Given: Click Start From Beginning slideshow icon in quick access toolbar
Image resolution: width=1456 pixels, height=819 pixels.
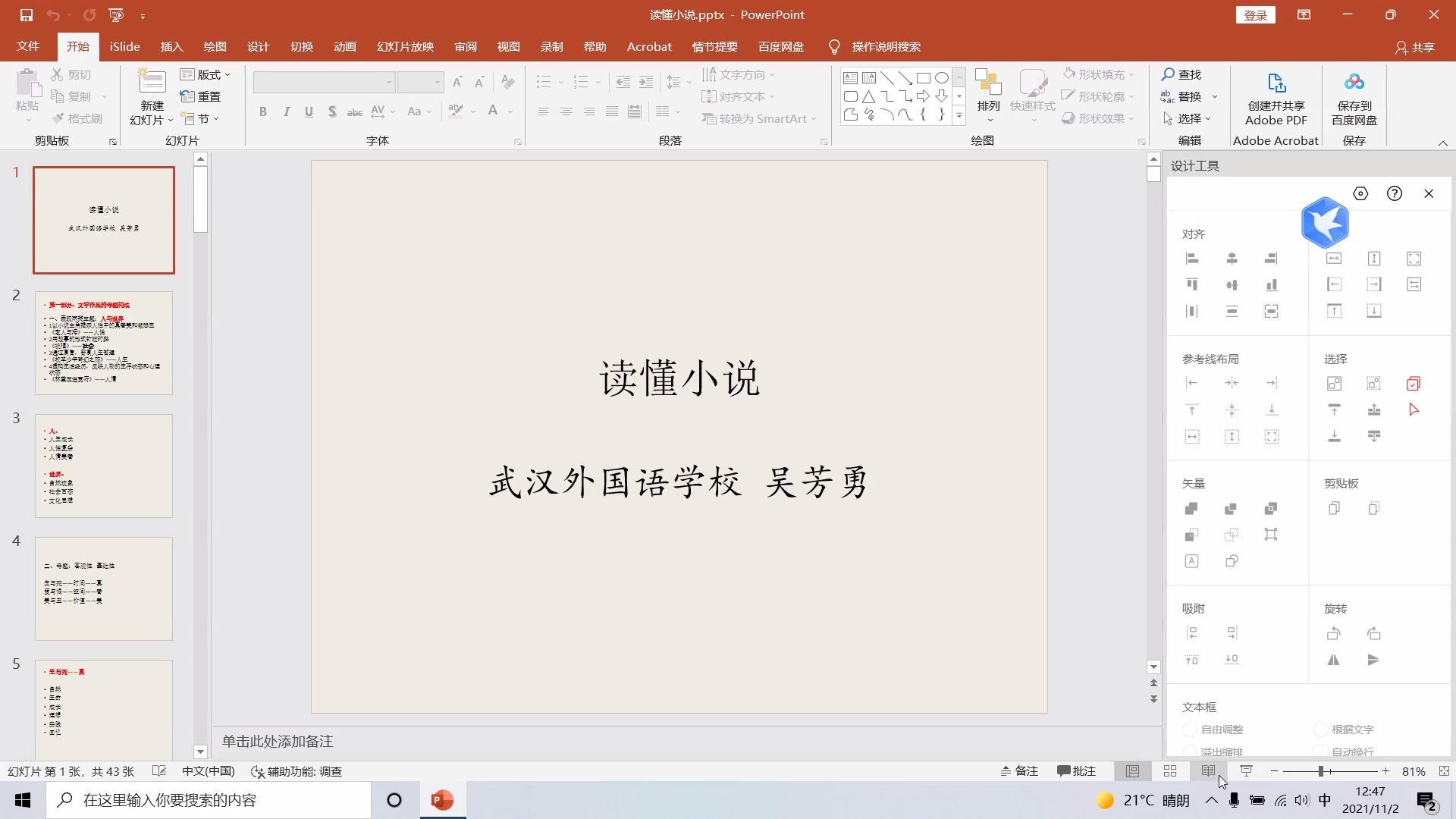Looking at the screenshot, I should tap(115, 14).
